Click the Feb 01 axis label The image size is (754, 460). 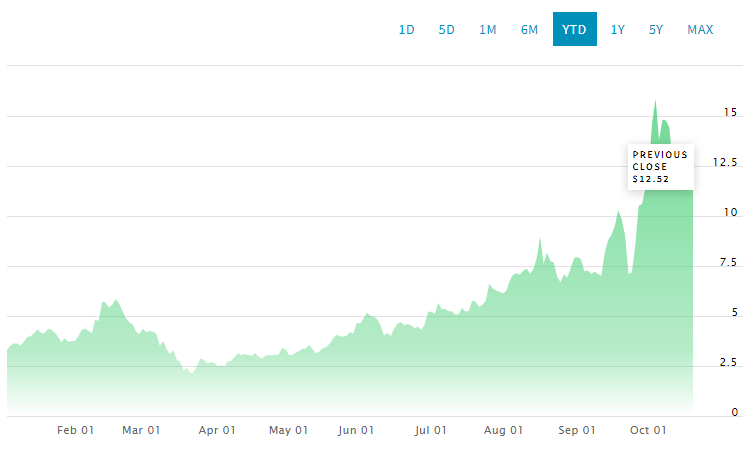[x=75, y=430]
